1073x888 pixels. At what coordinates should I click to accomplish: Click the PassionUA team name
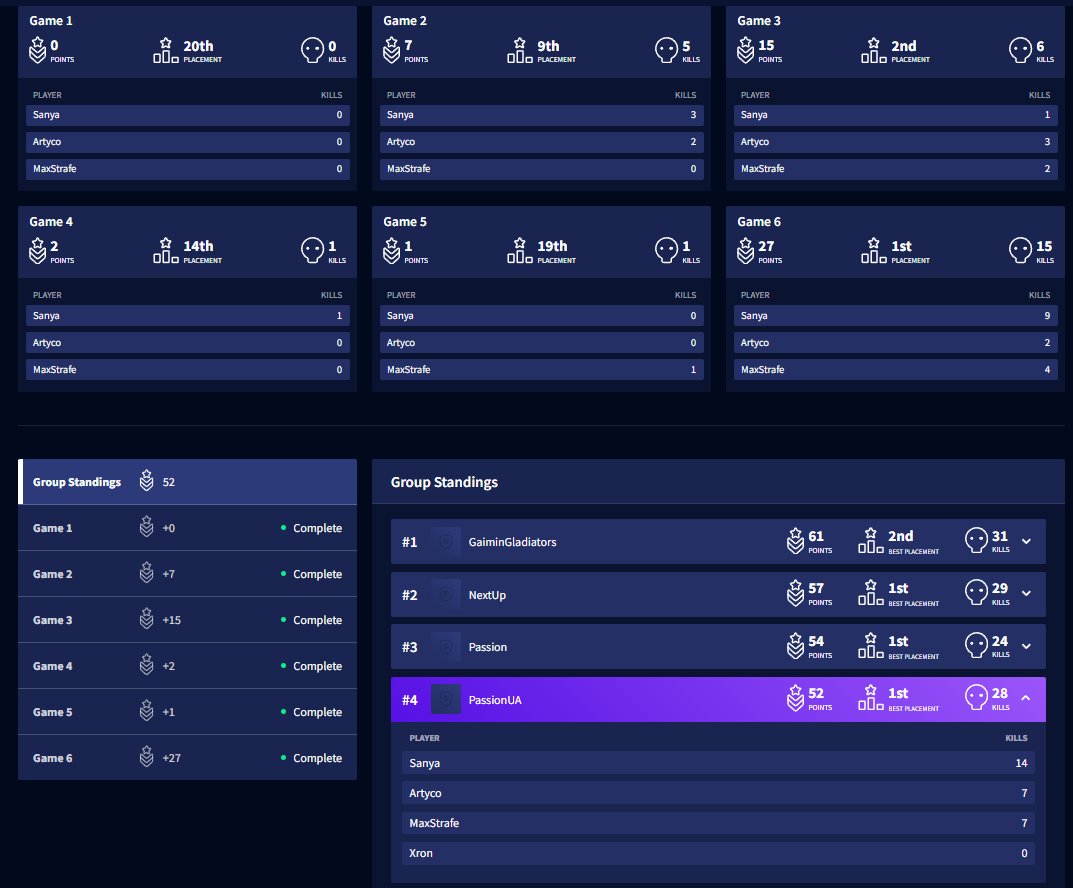click(x=495, y=700)
